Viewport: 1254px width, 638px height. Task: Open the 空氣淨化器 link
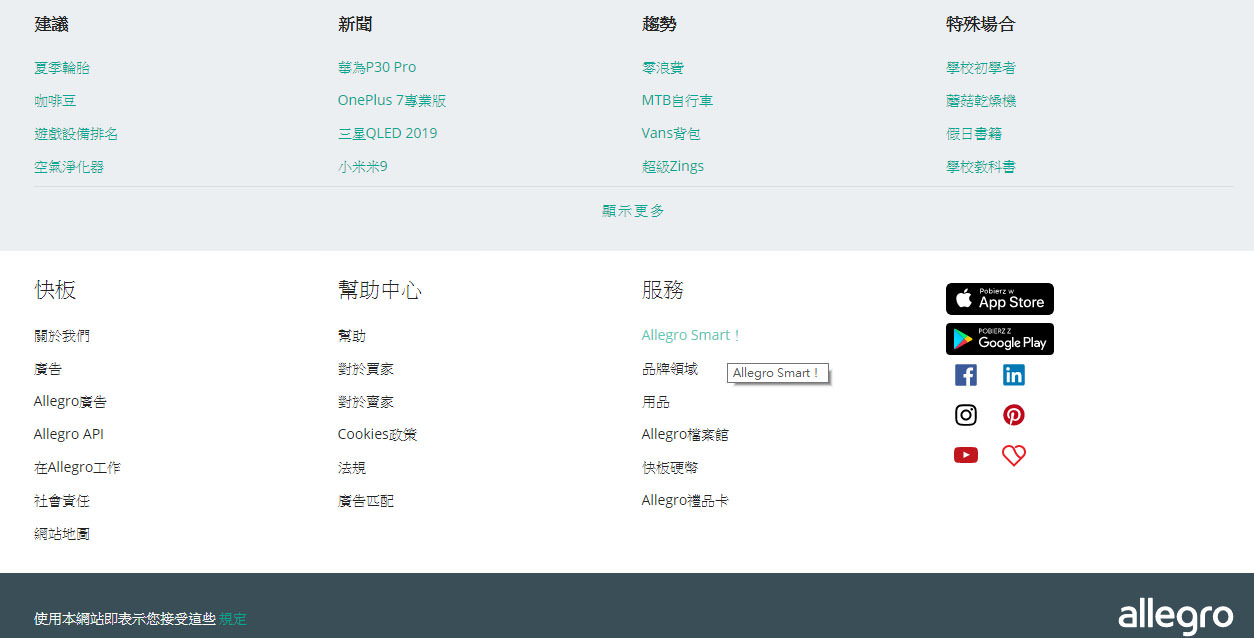point(69,167)
